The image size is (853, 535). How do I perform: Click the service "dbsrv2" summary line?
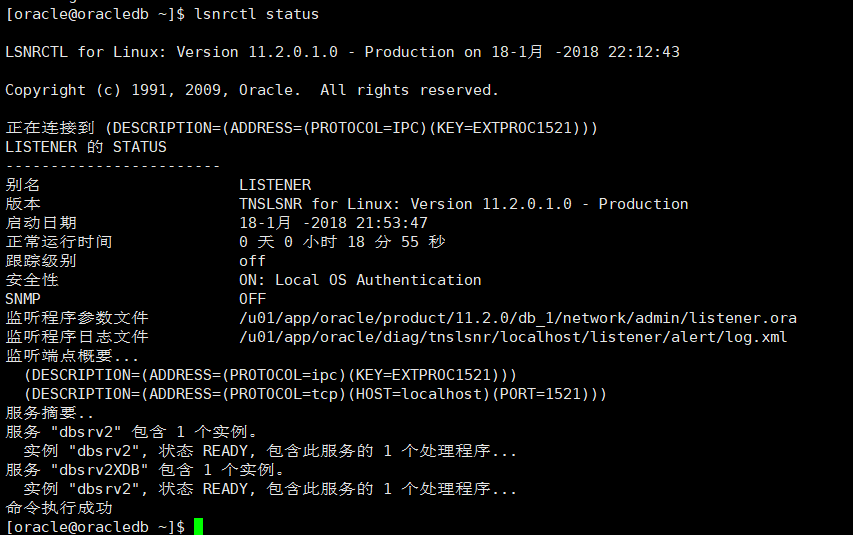point(132,432)
